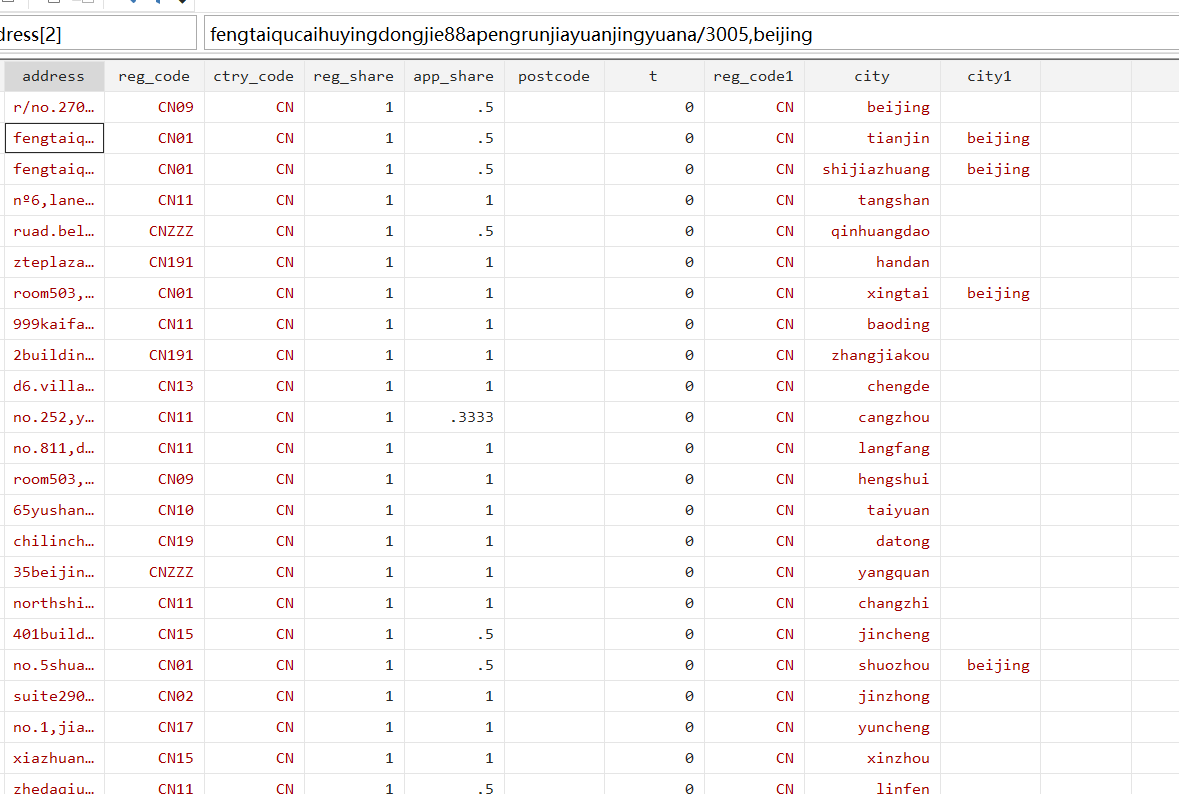Click app_share value '.3333' in cangzhou row
Image resolution: width=1179 pixels, height=794 pixels.
[454, 417]
